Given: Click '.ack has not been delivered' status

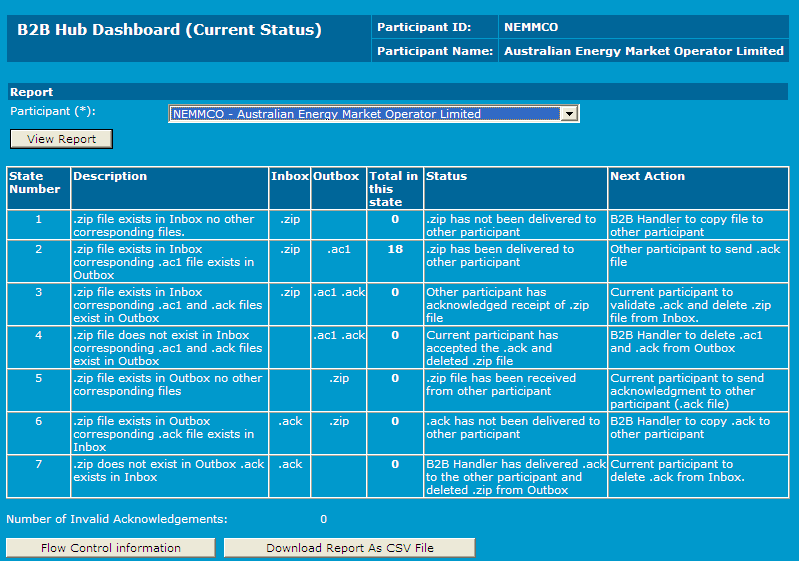Looking at the screenshot, I should coord(513,428).
